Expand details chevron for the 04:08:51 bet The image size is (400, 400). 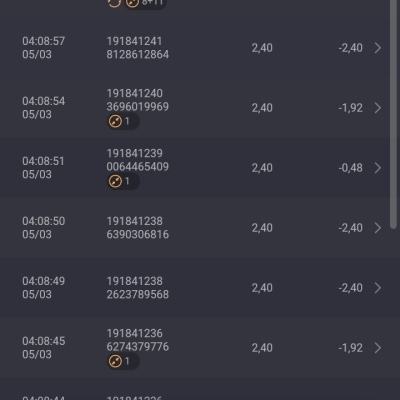pos(378,168)
